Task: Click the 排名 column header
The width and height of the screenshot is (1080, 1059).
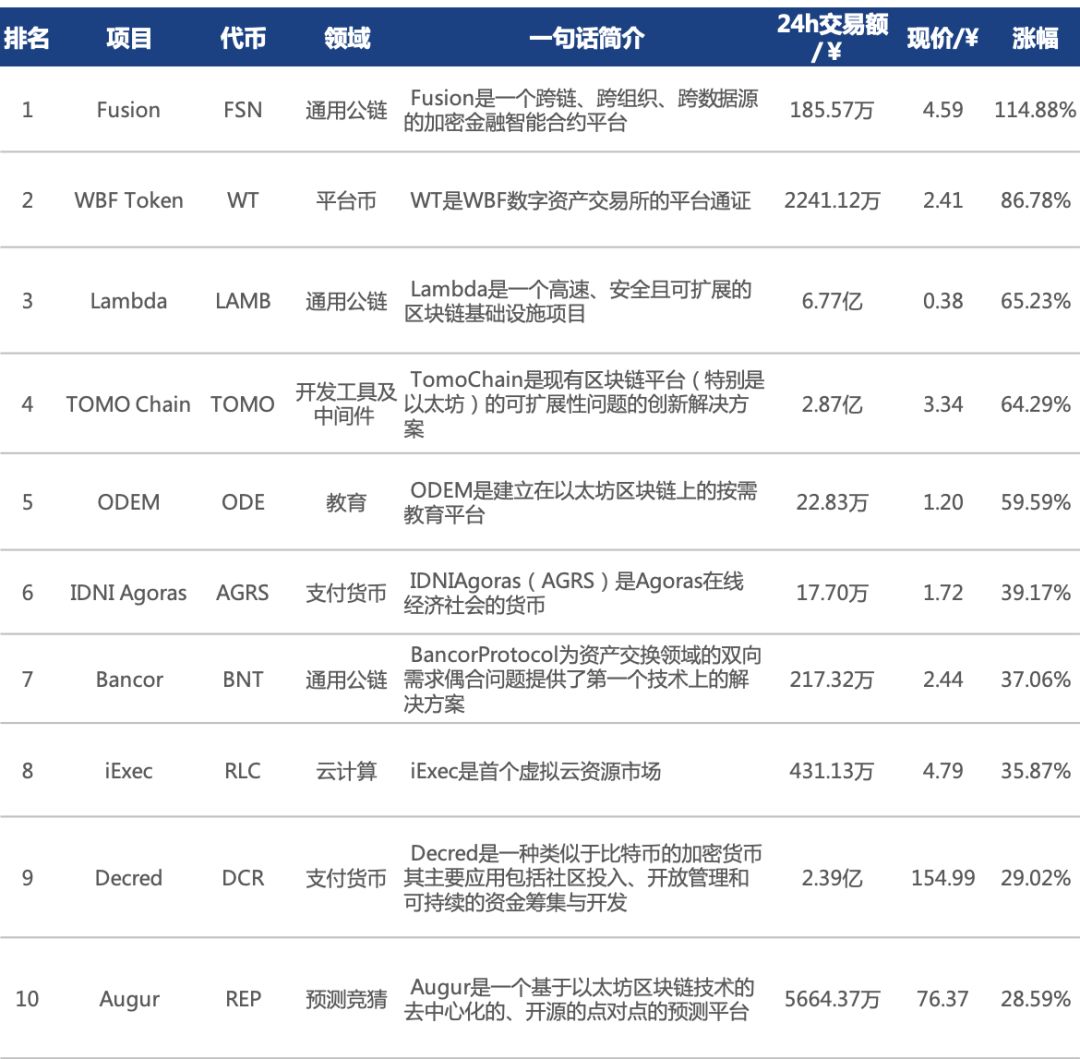Action: point(26,38)
